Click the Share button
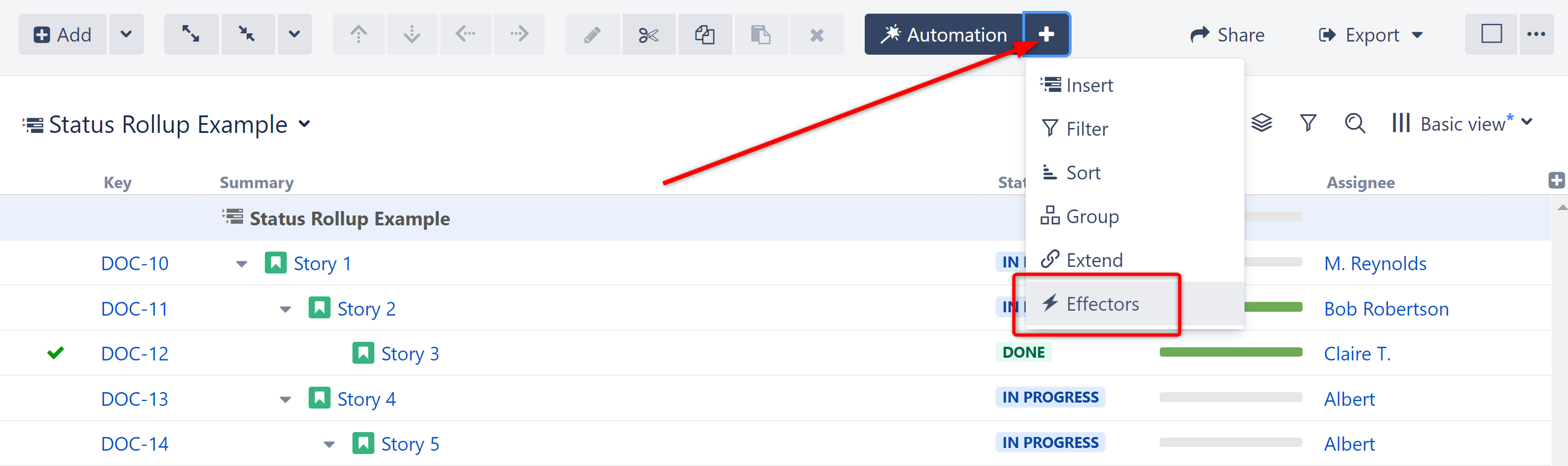The width and height of the screenshot is (1568, 466). [1227, 34]
